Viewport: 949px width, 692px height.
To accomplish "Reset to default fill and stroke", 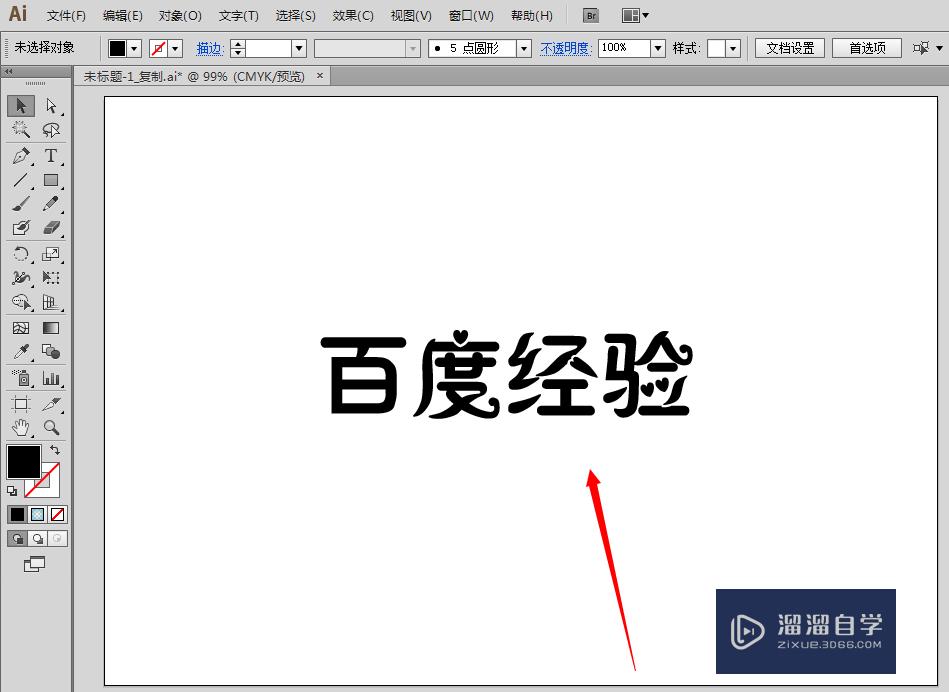I will click(12, 491).
